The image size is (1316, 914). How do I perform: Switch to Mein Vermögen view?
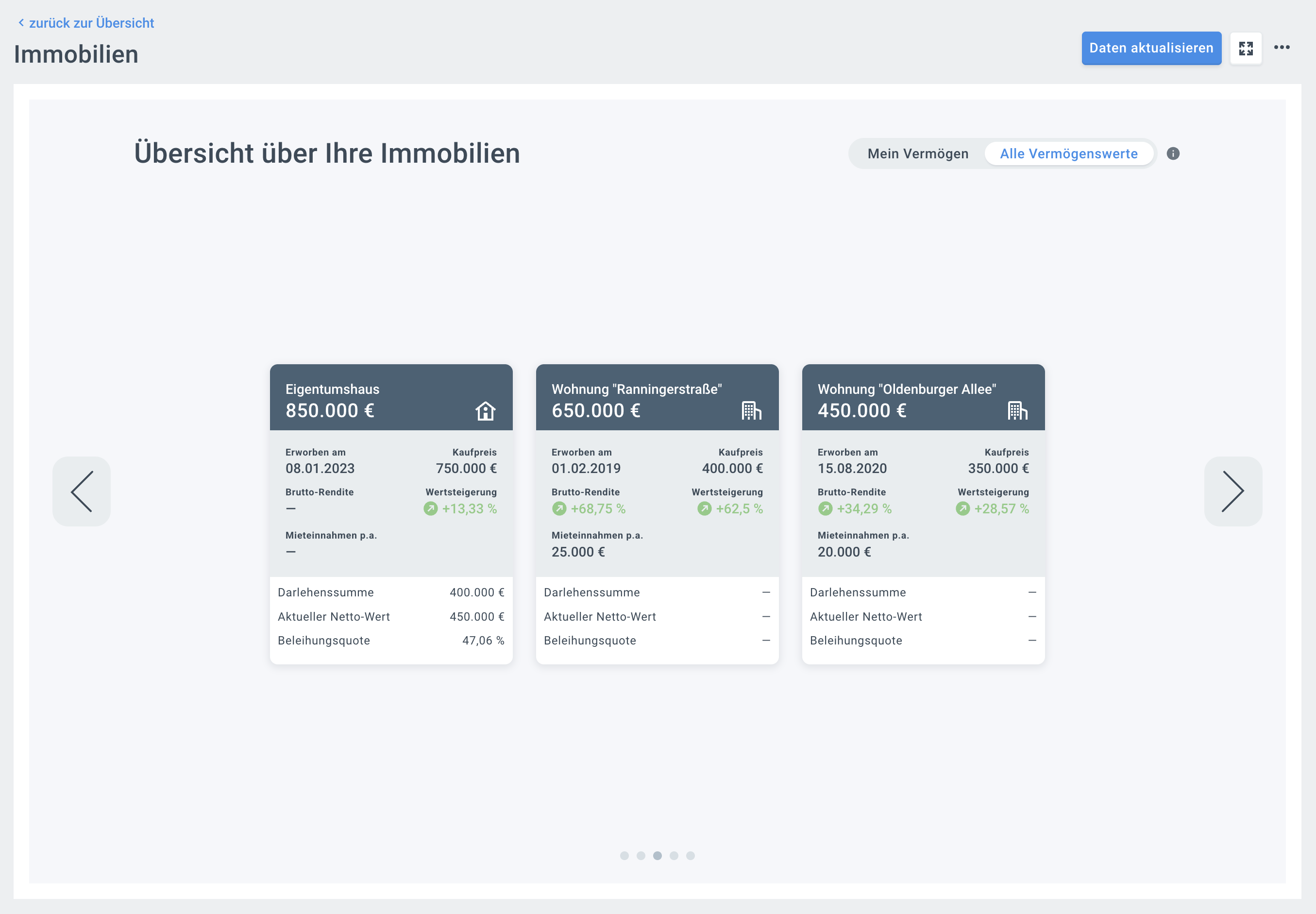click(x=918, y=153)
